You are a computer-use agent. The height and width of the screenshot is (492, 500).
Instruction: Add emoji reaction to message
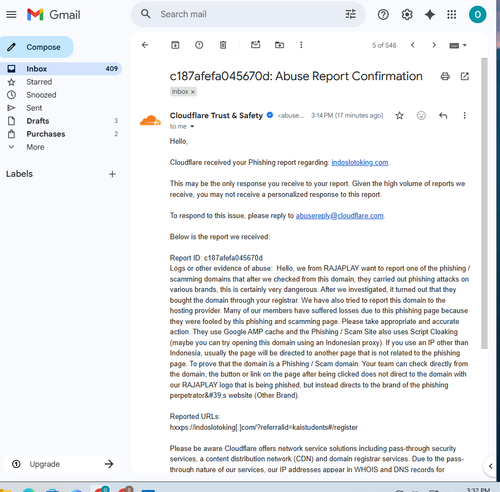point(421,116)
